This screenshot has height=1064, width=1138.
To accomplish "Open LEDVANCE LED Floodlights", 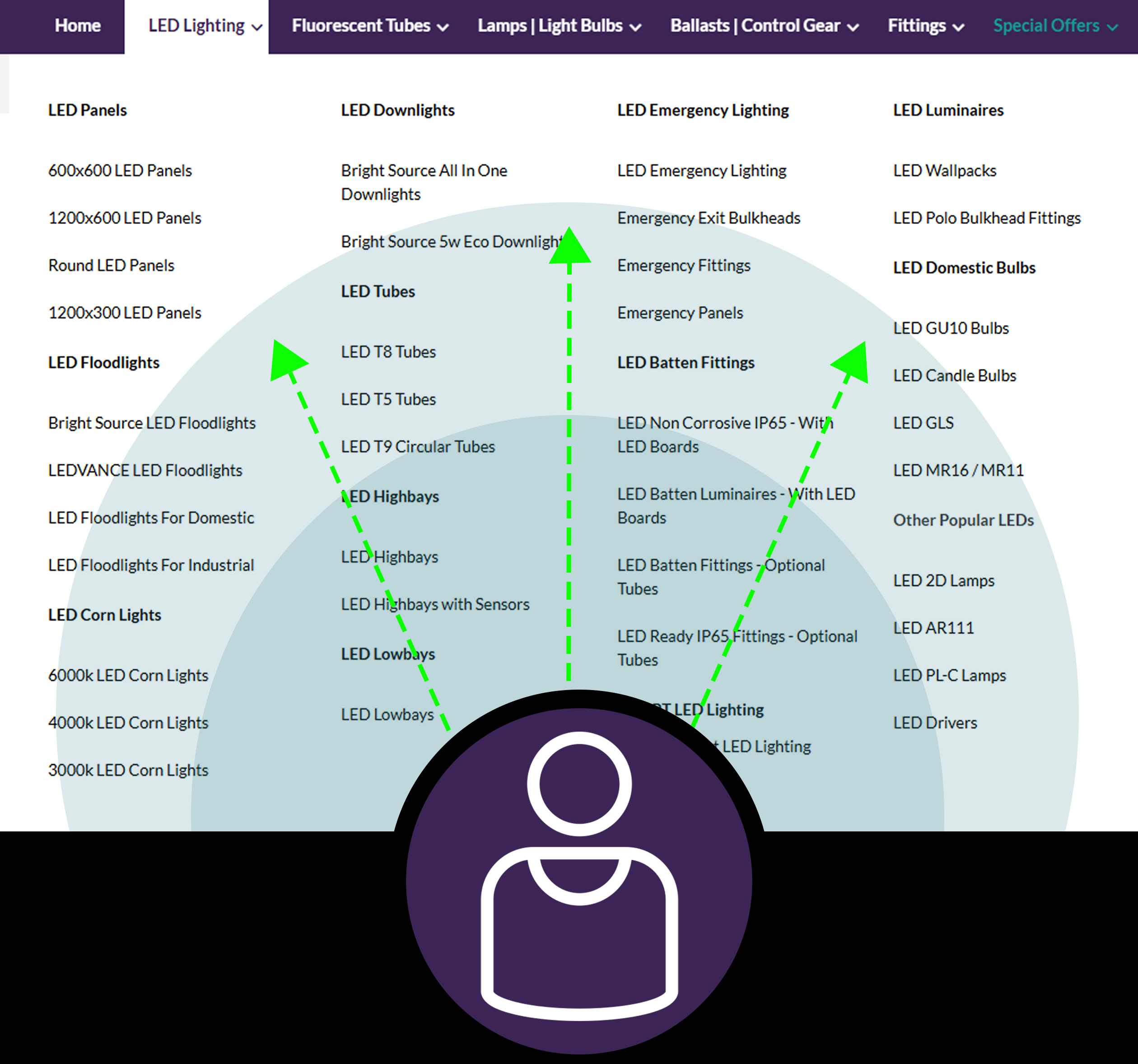I will (x=145, y=471).
